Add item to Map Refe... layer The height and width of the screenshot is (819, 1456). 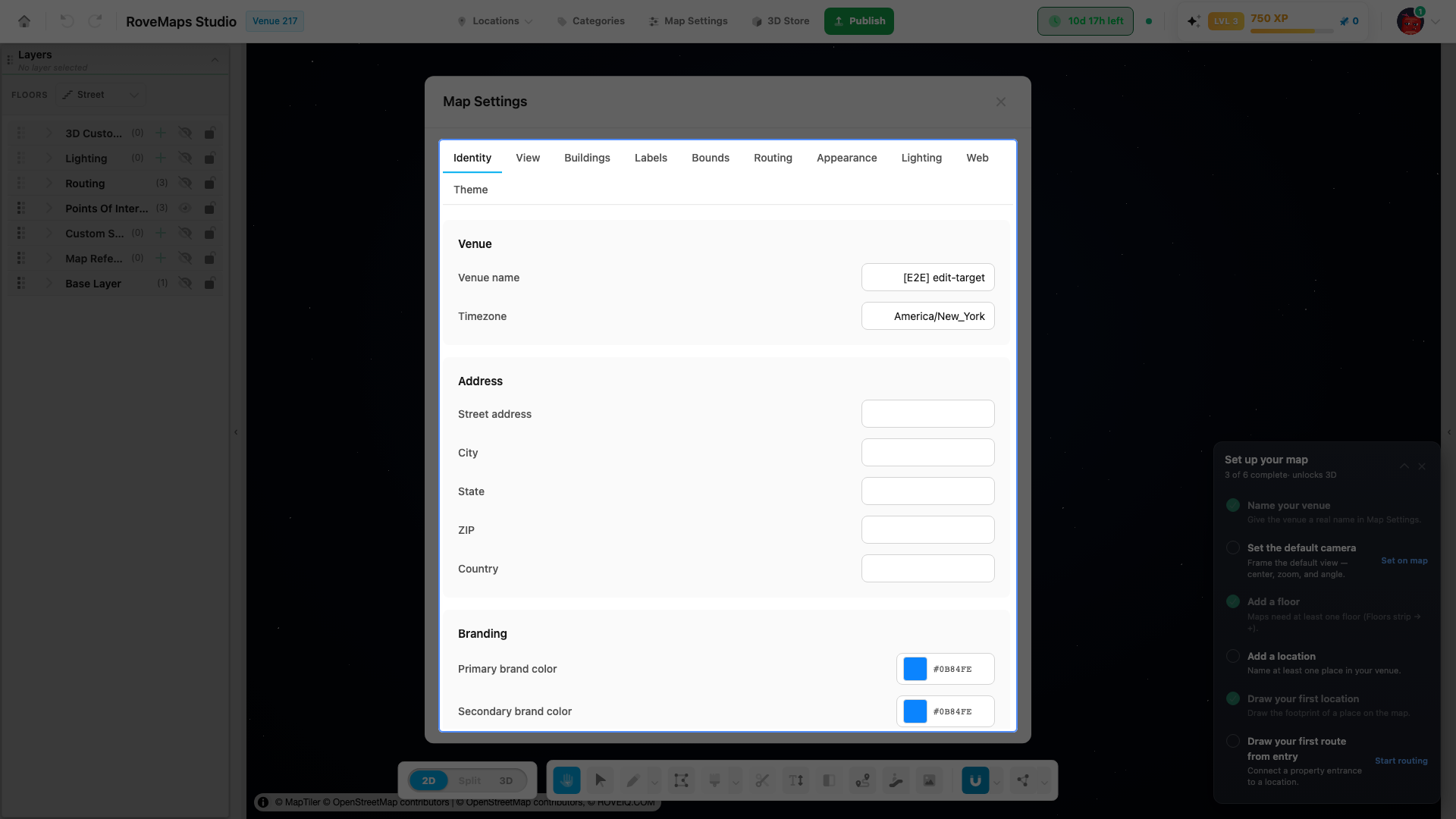tap(161, 258)
